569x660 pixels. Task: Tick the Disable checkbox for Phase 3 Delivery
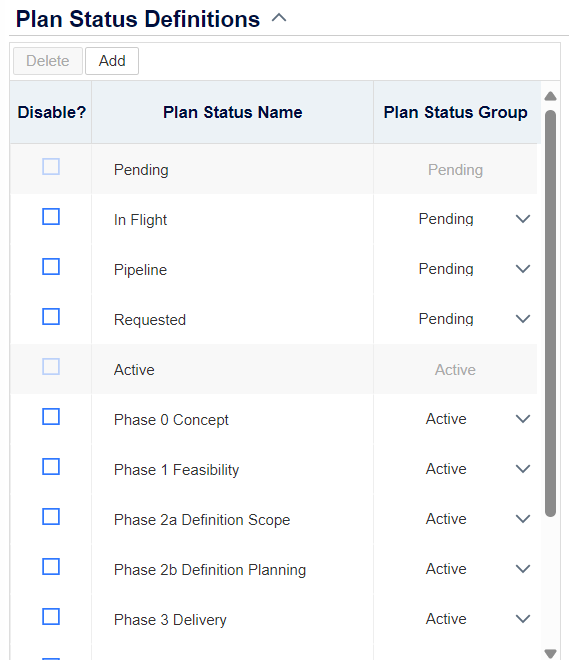(x=51, y=617)
